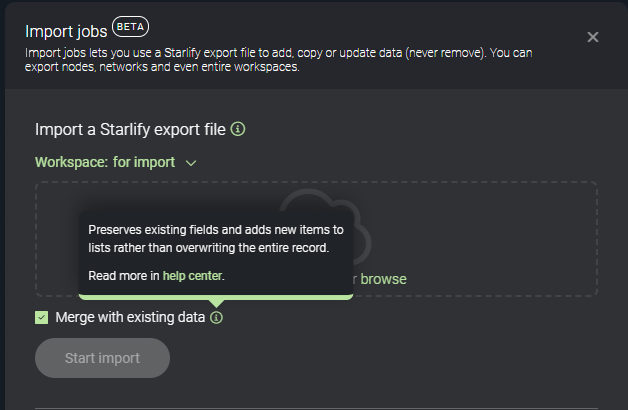Image resolution: width=628 pixels, height=410 pixels.
Task: Expand the Workspace dropdown chevron
Action: [191, 162]
